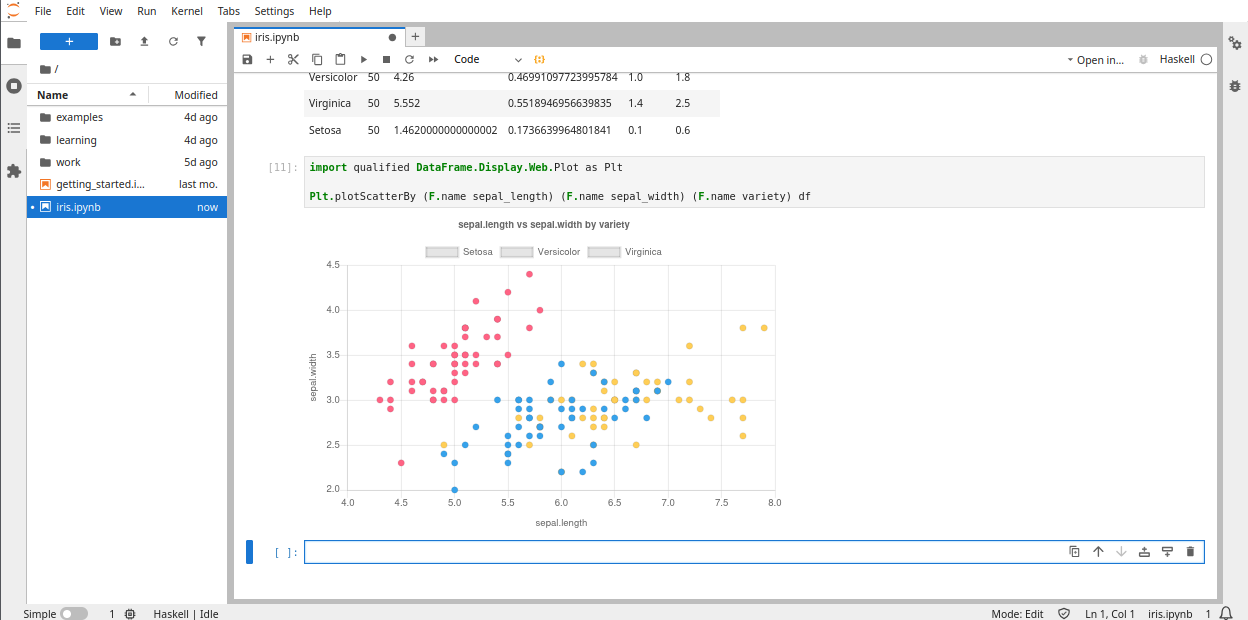1248x620 pixels.
Task: Open the Property Inspector on right sidebar
Action: click(1235, 43)
